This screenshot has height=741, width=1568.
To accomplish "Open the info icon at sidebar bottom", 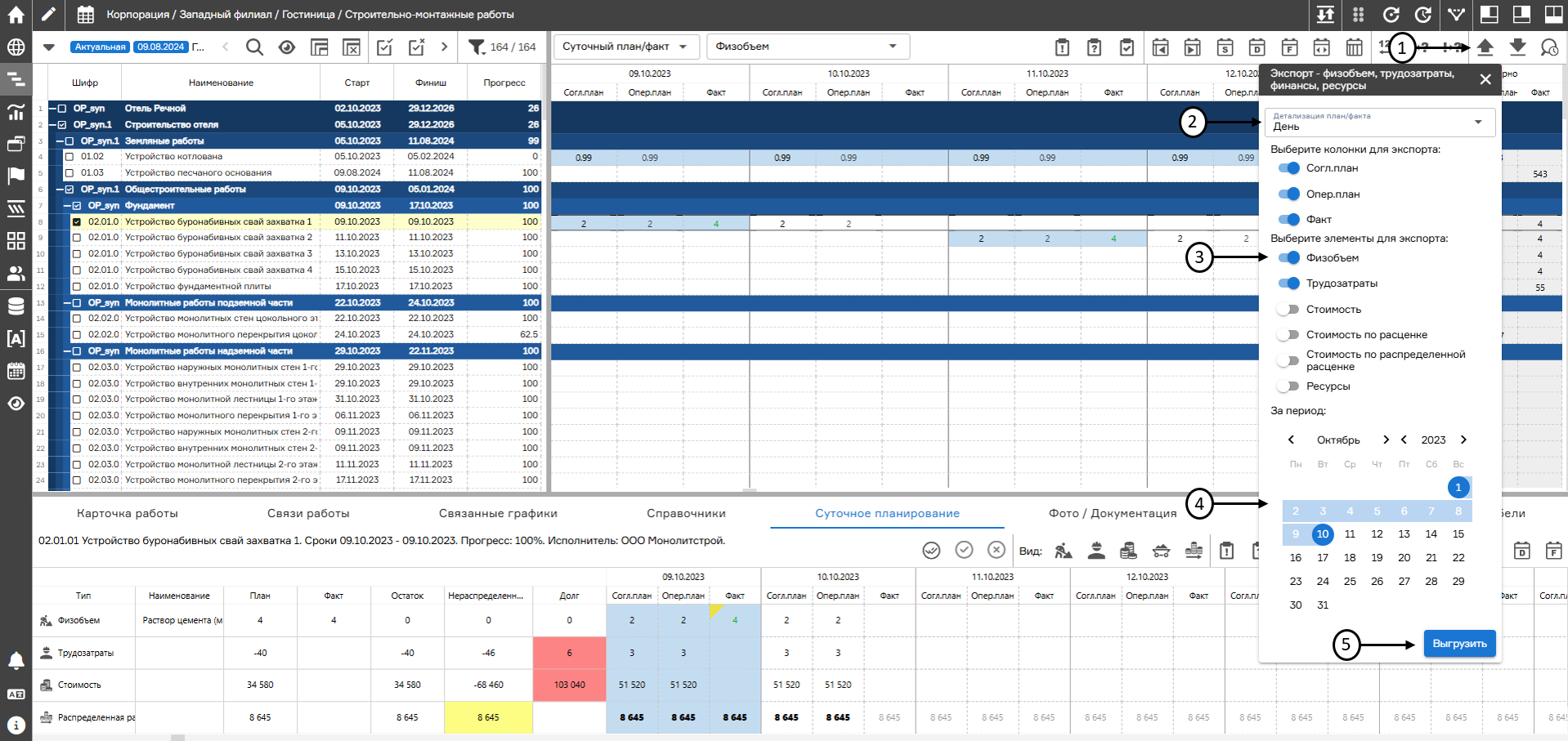I will pos(16,725).
